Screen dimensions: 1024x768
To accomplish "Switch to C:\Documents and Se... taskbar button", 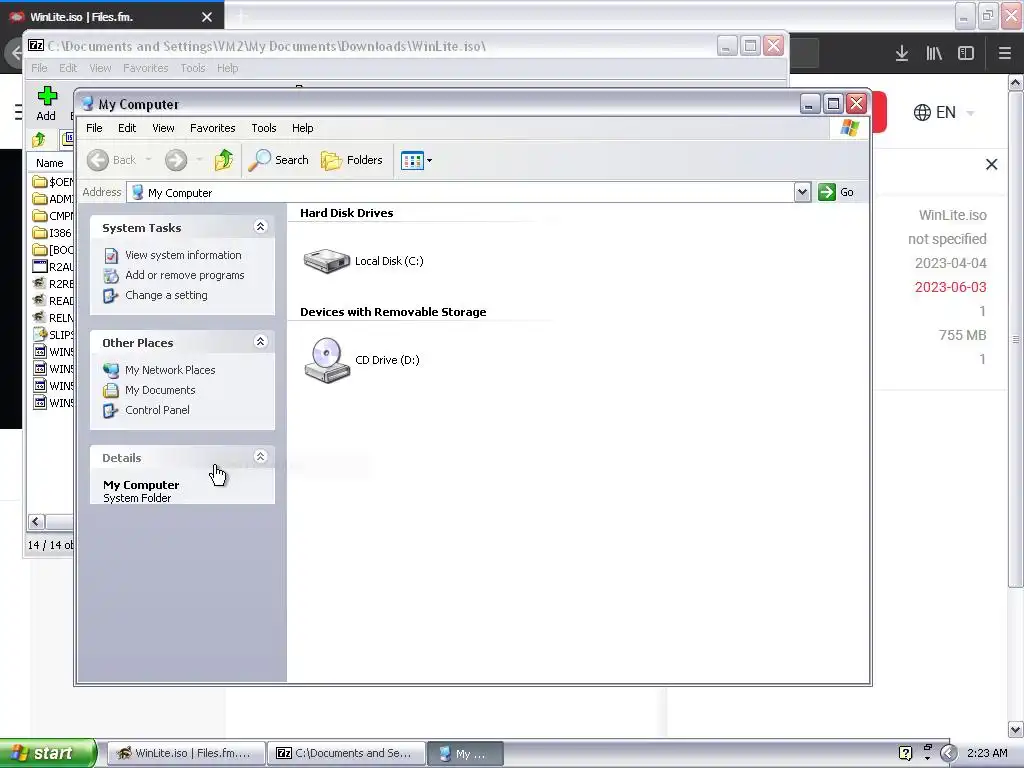I will [346, 754].
